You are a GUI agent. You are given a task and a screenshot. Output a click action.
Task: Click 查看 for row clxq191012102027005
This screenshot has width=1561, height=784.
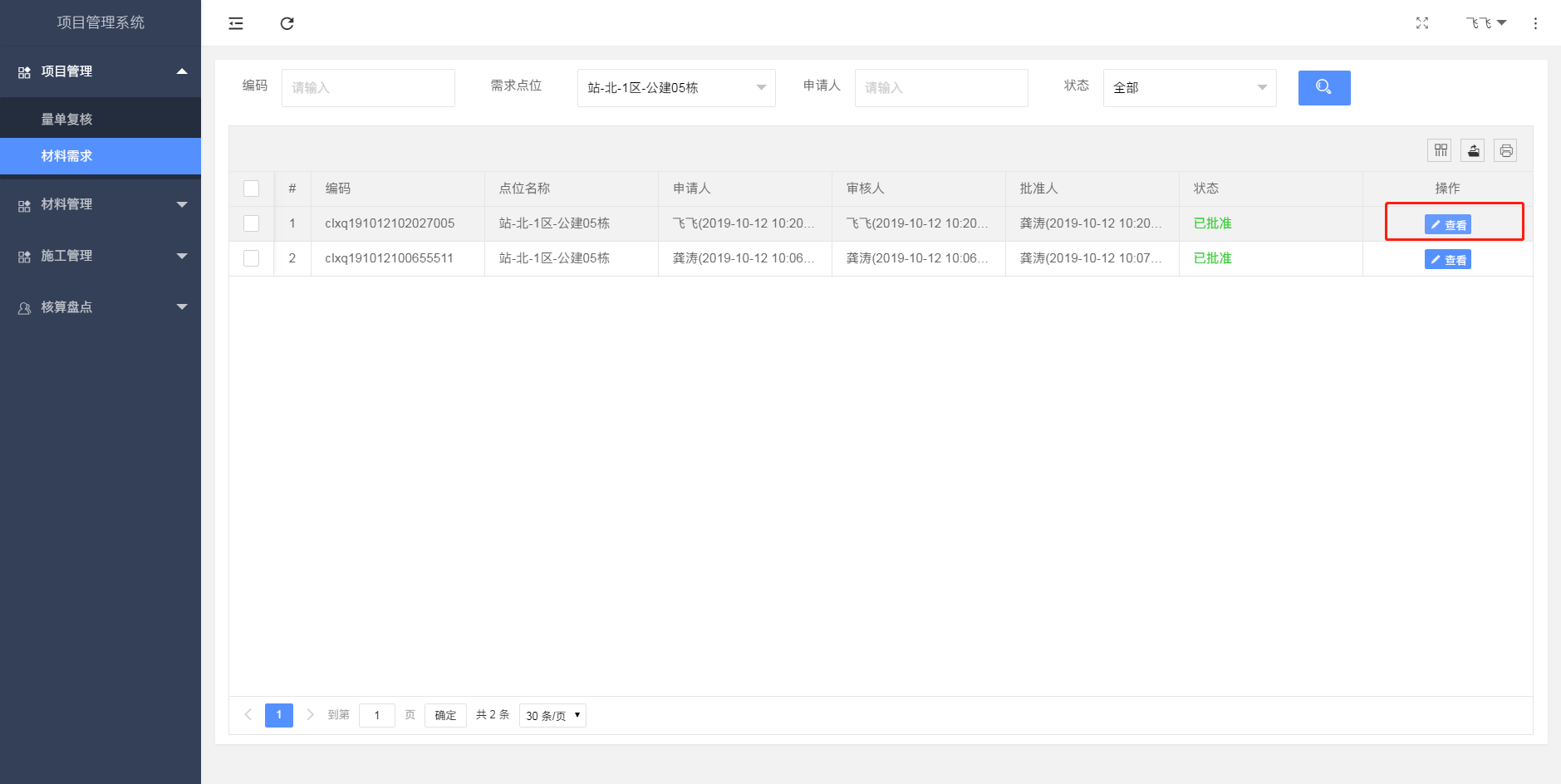pyautogui.click(x=1447, y=224)
